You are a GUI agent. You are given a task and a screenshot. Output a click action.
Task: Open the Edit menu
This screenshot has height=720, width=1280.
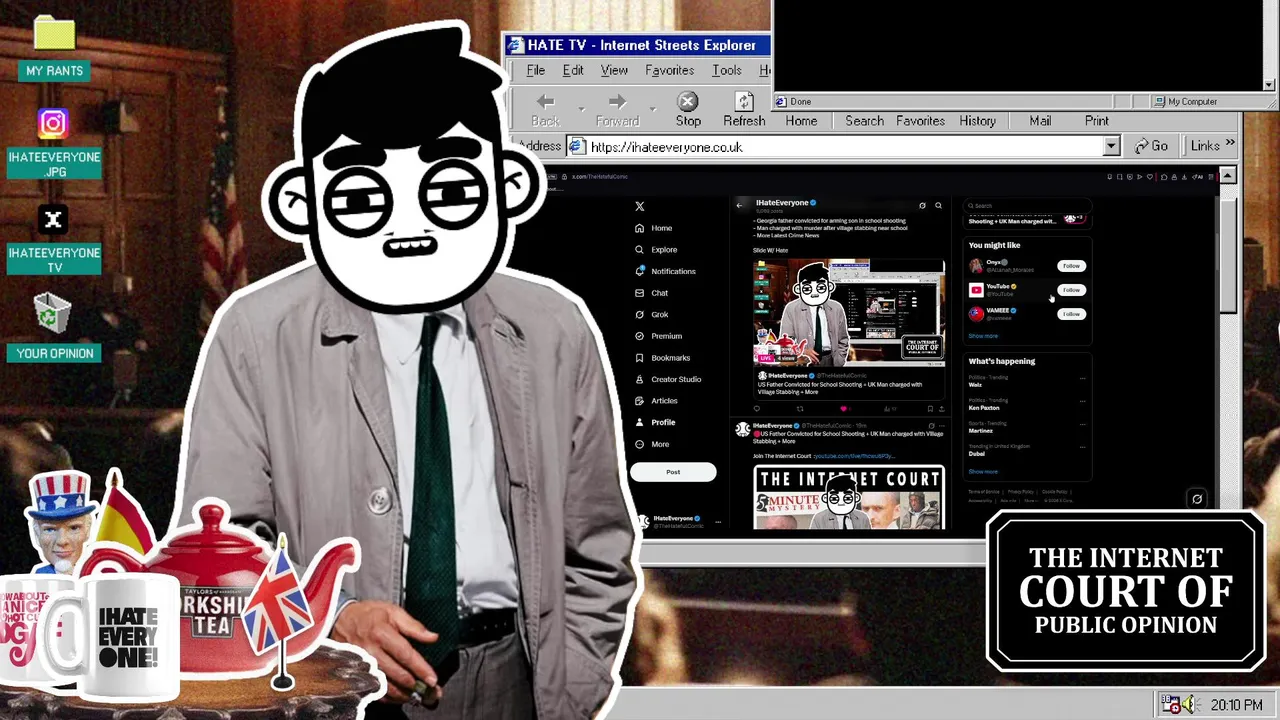[x=573, y=70]
